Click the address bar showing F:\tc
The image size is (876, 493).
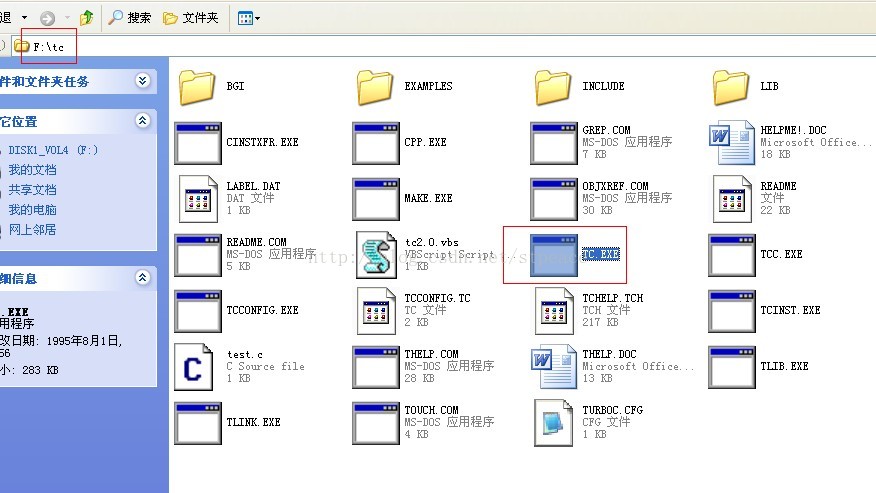444,47
